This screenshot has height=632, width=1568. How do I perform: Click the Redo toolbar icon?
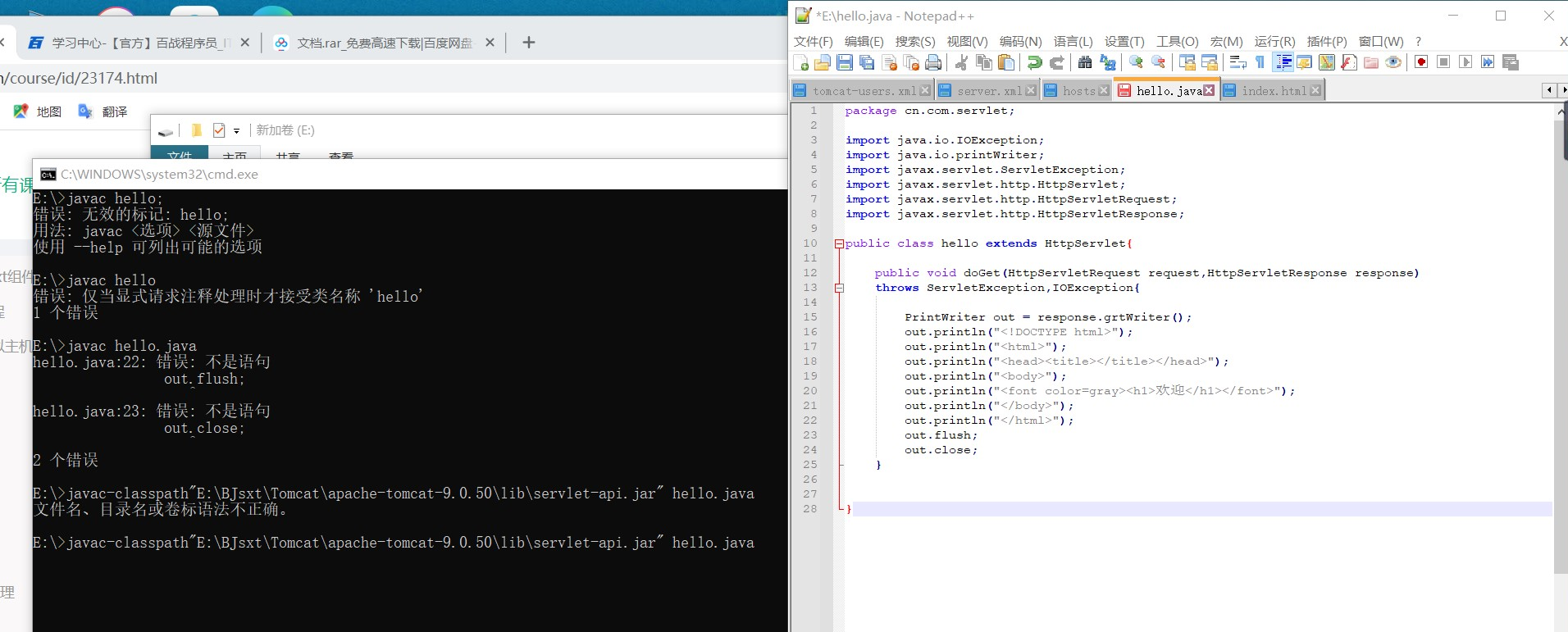tap(1057, 62)
